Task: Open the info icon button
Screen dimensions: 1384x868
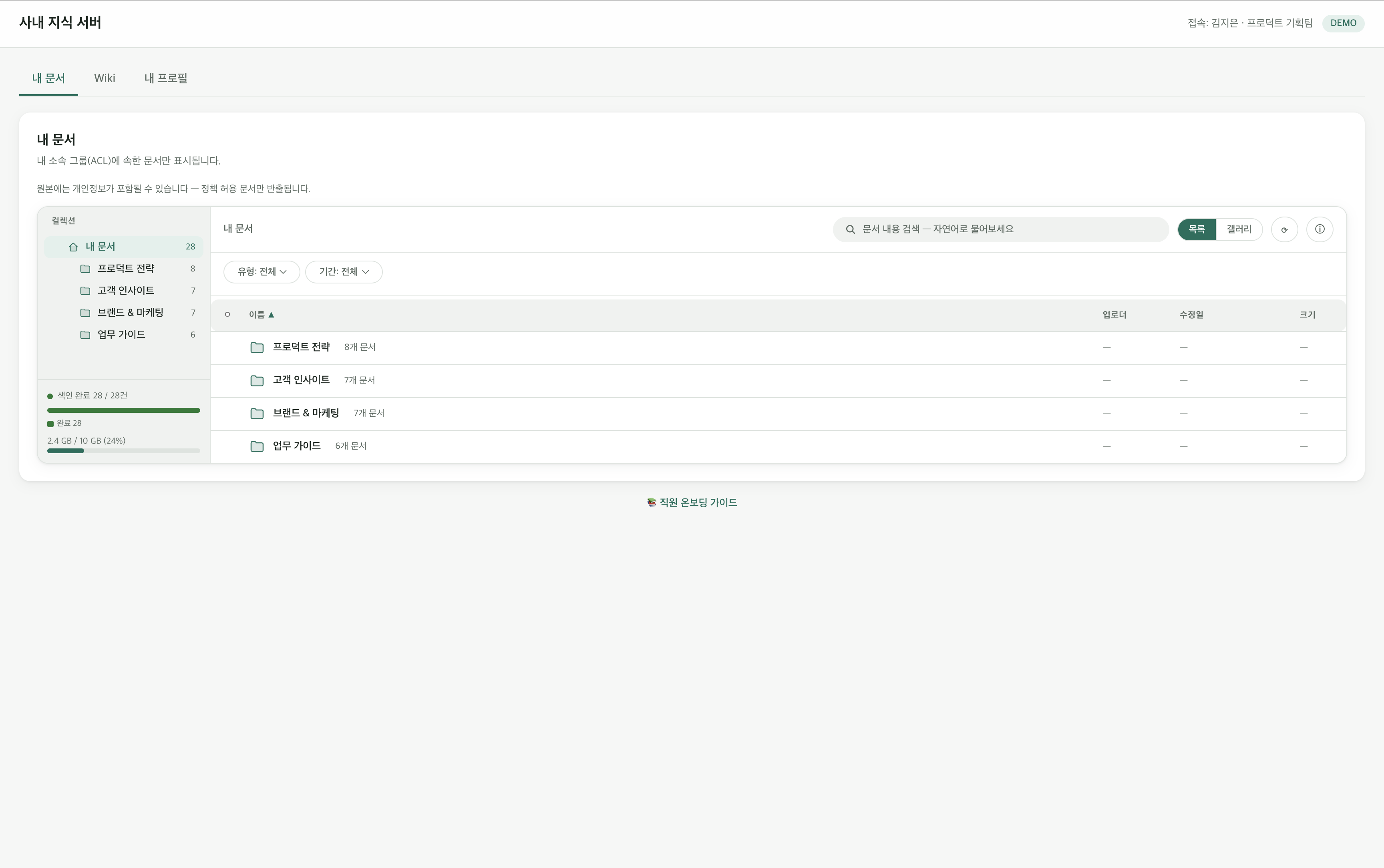Action: [1320, 230]
